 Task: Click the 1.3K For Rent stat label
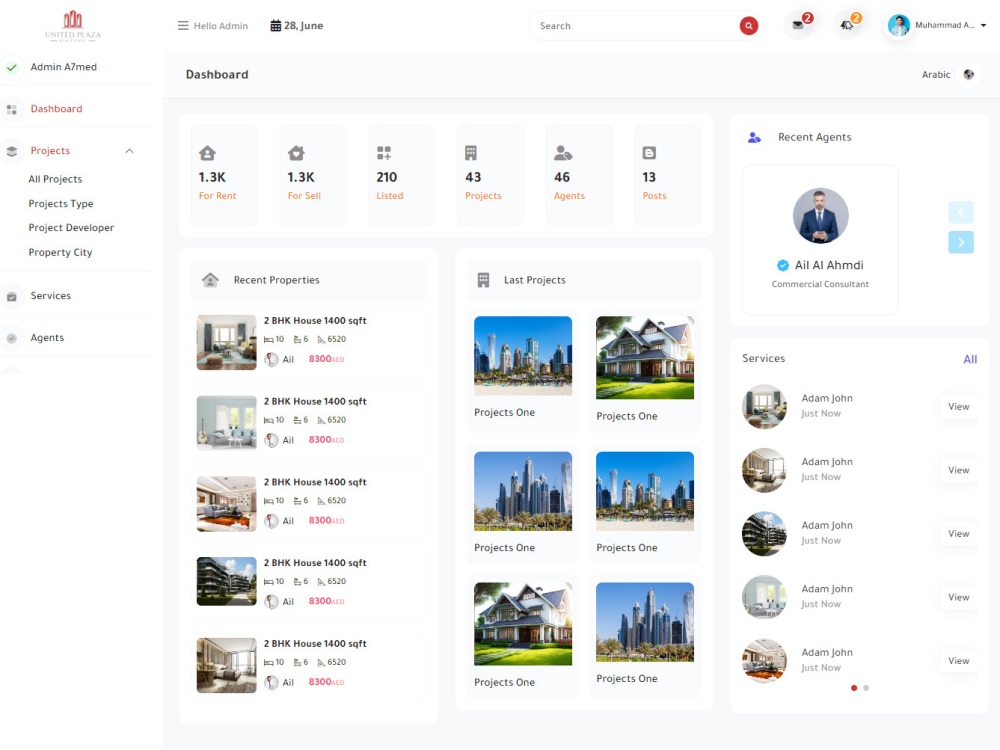coord(217,196)
